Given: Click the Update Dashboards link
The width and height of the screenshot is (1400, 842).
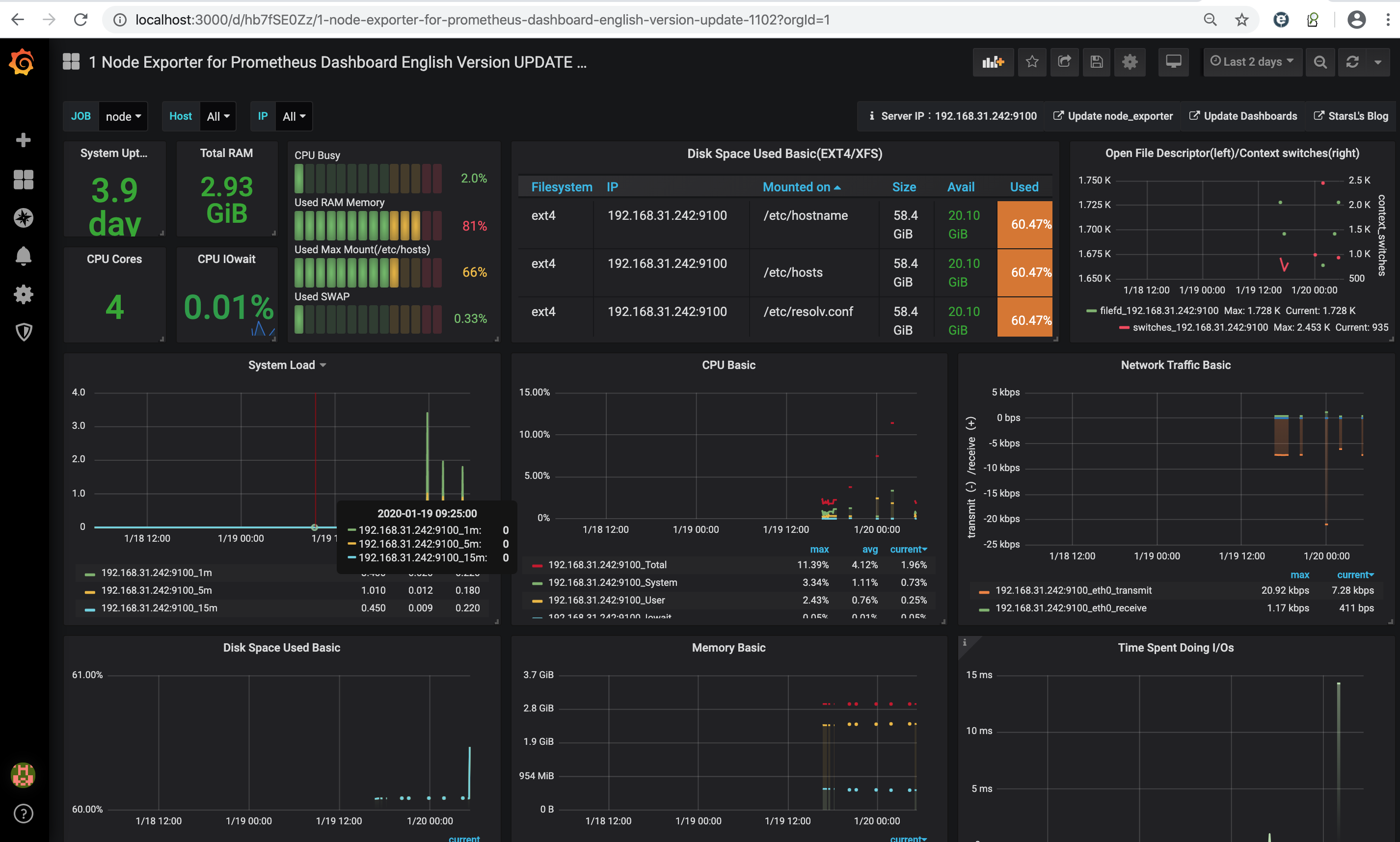Looking at the screenshot, I should coord(1250,115).
